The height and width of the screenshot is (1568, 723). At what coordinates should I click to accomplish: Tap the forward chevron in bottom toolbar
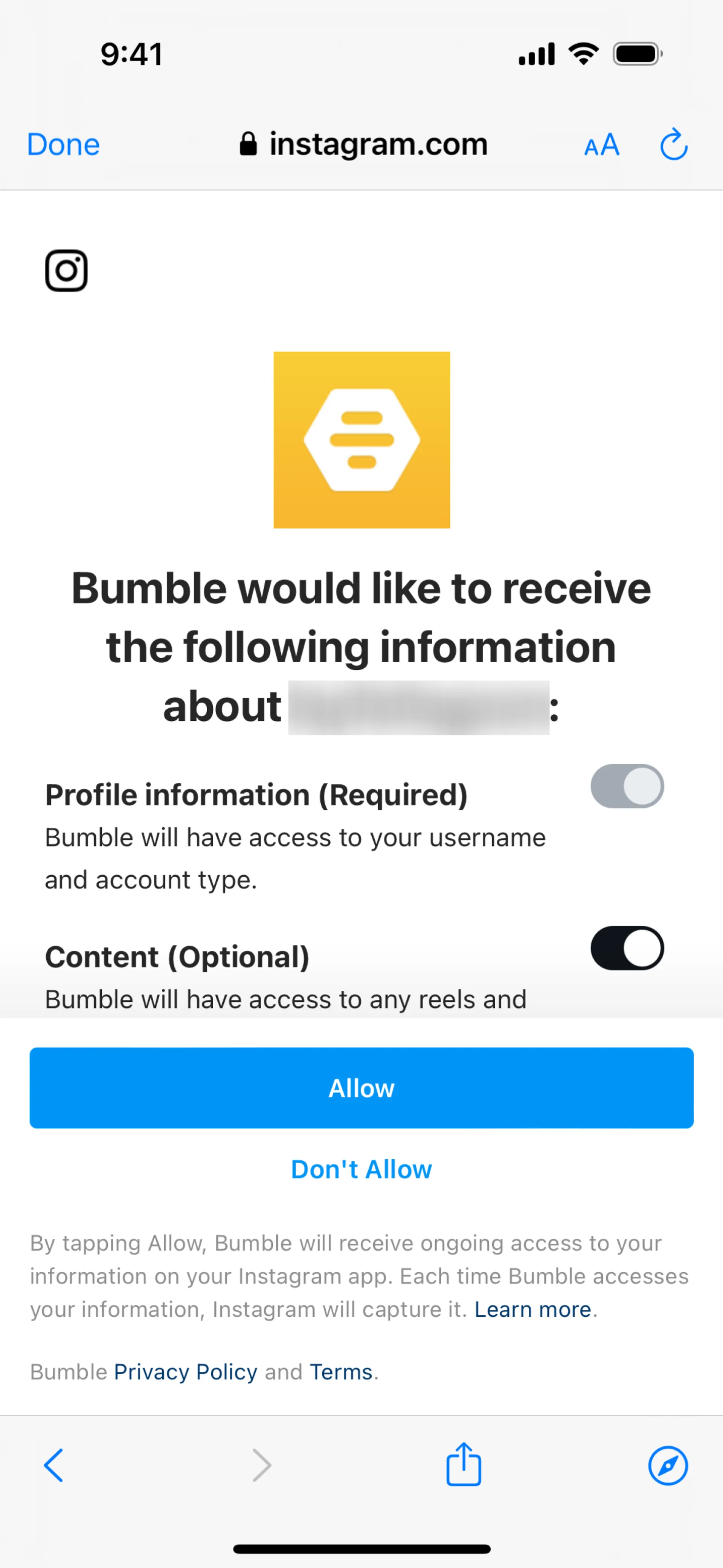pos(262,1465)
